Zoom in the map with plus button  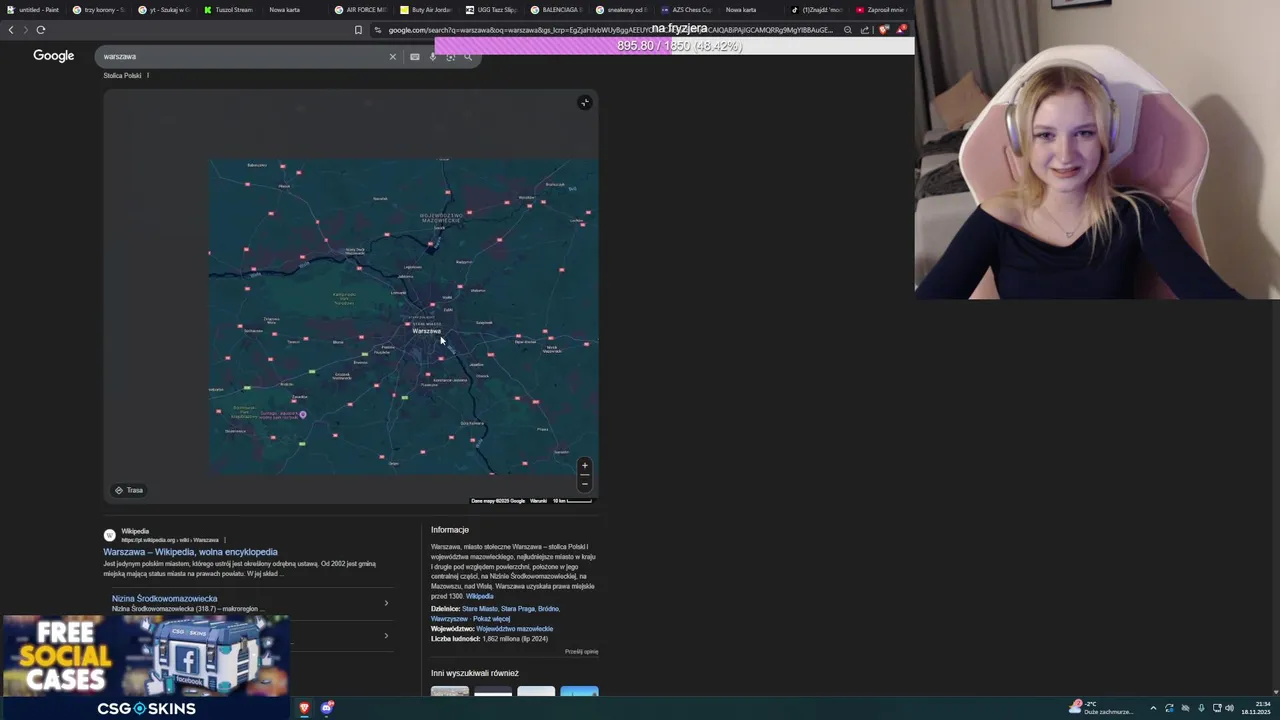point(585,465)
